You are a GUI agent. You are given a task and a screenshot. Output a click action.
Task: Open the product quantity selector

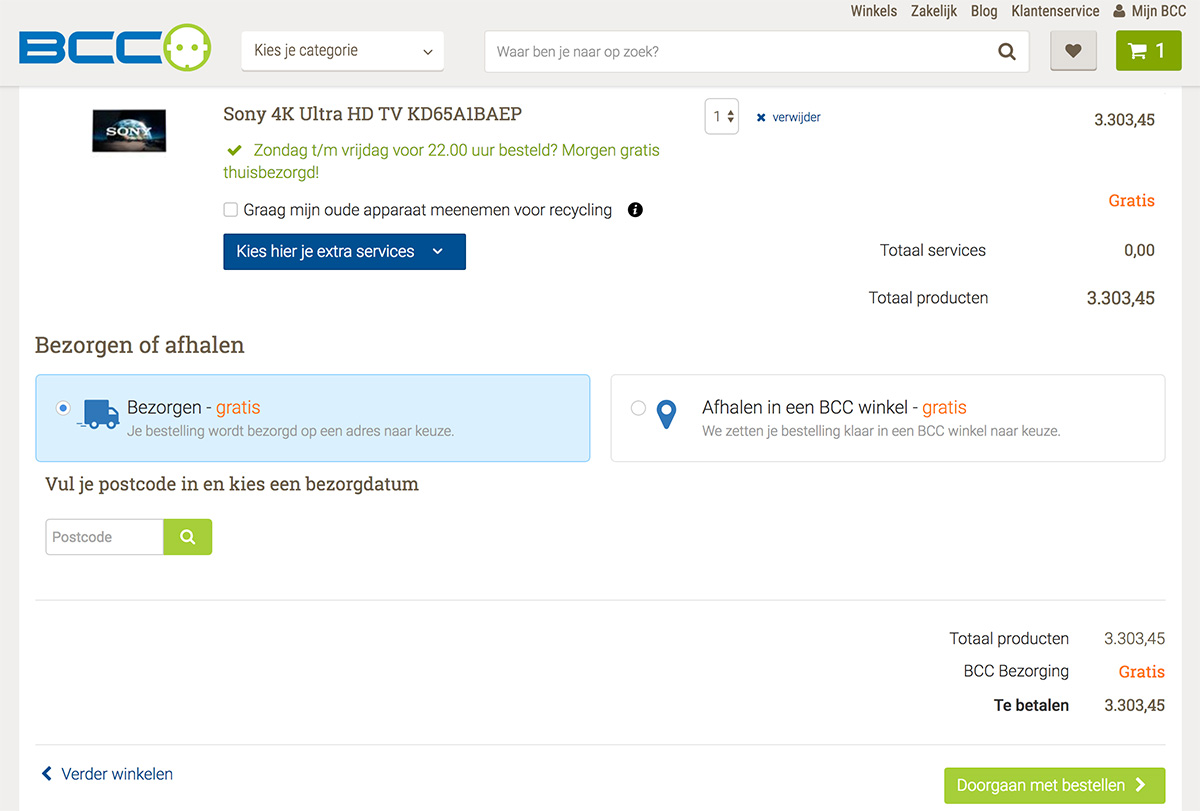click(x=722, y=117)
